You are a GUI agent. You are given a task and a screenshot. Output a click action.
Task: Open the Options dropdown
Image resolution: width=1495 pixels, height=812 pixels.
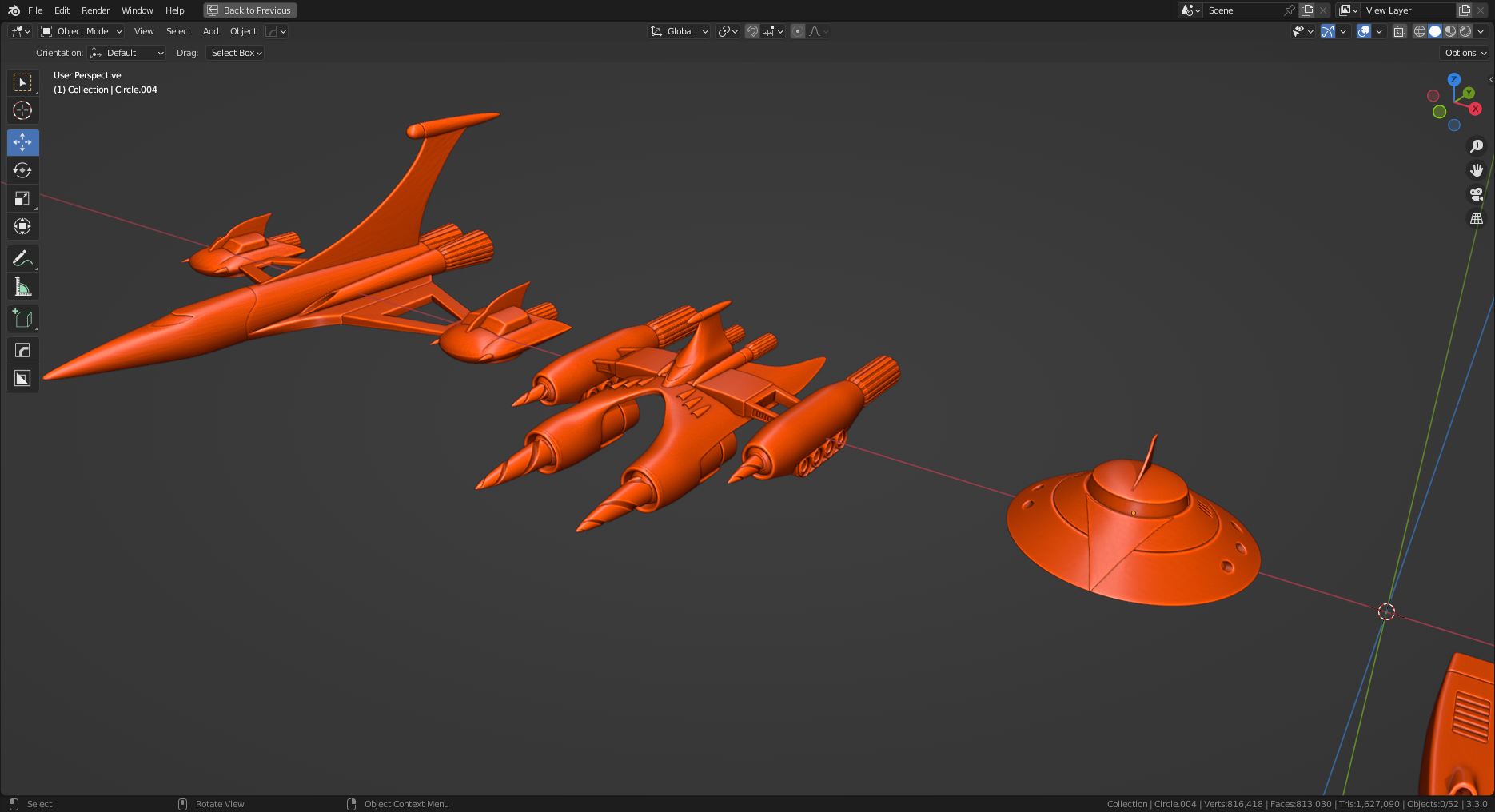pos(1465,53)
